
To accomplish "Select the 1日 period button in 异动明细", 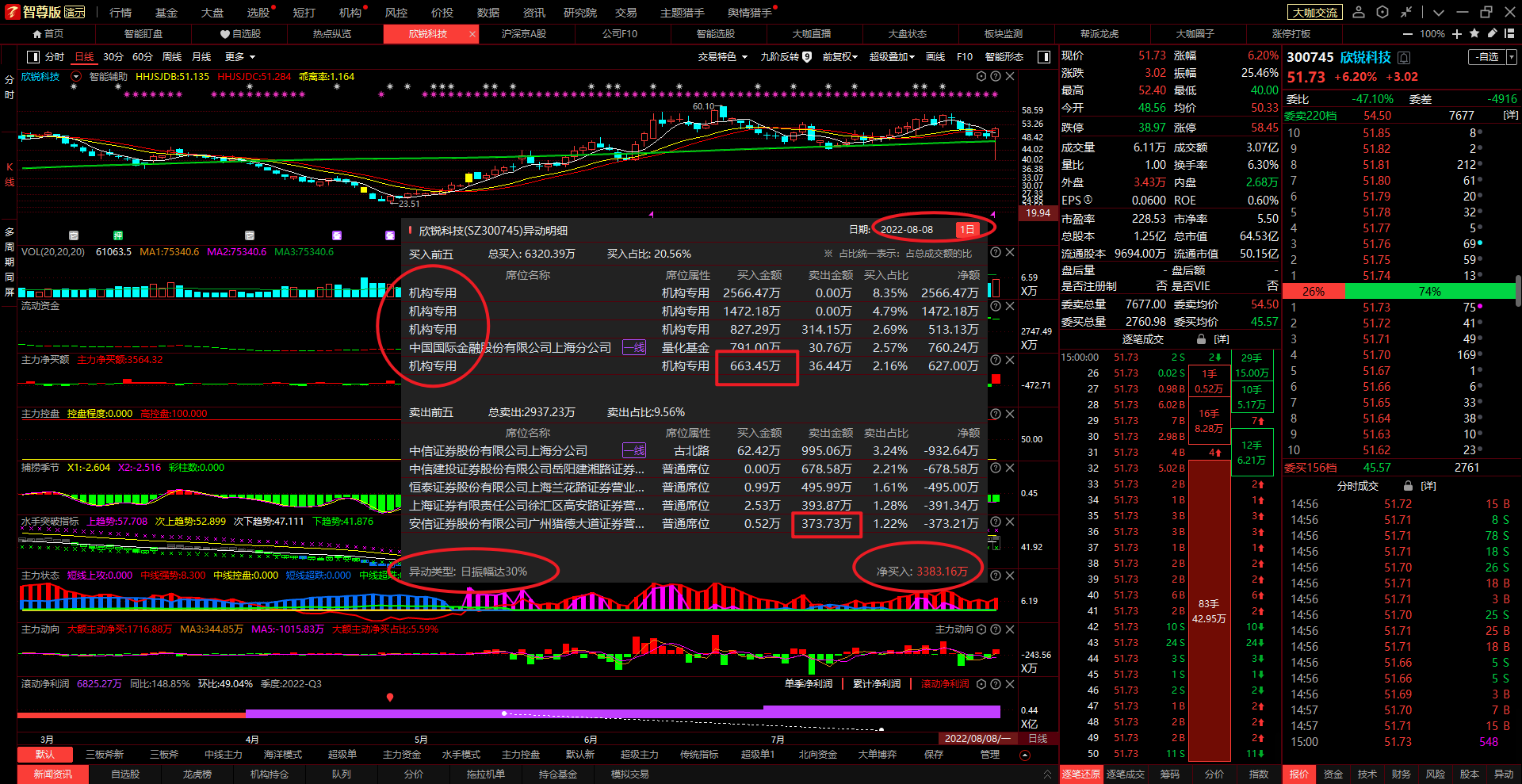I will tap(967, 229).
